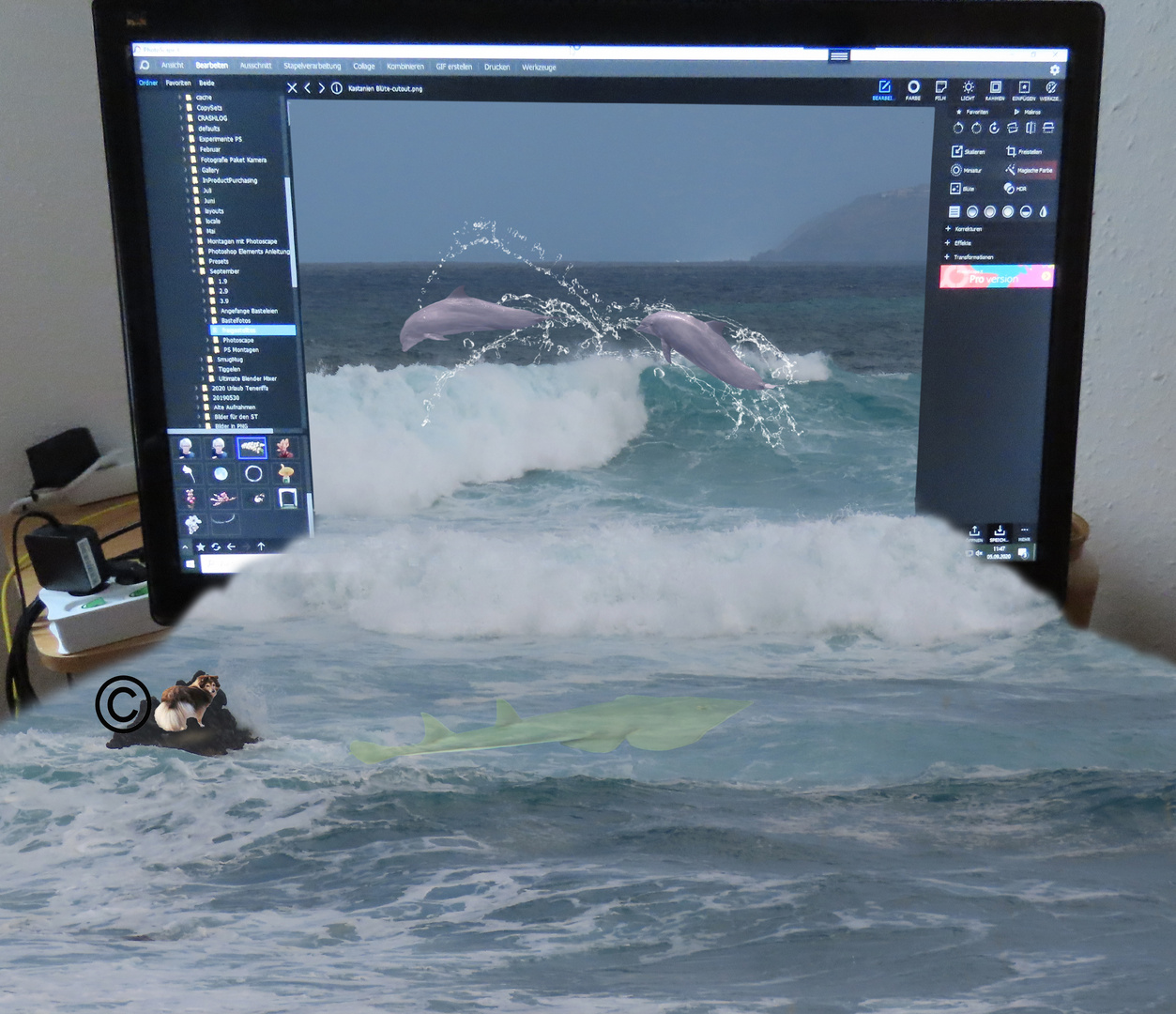Click the rotate-left icon in the tools panel
Viewport: 1176px width, 1014px height.
(958, 128)
